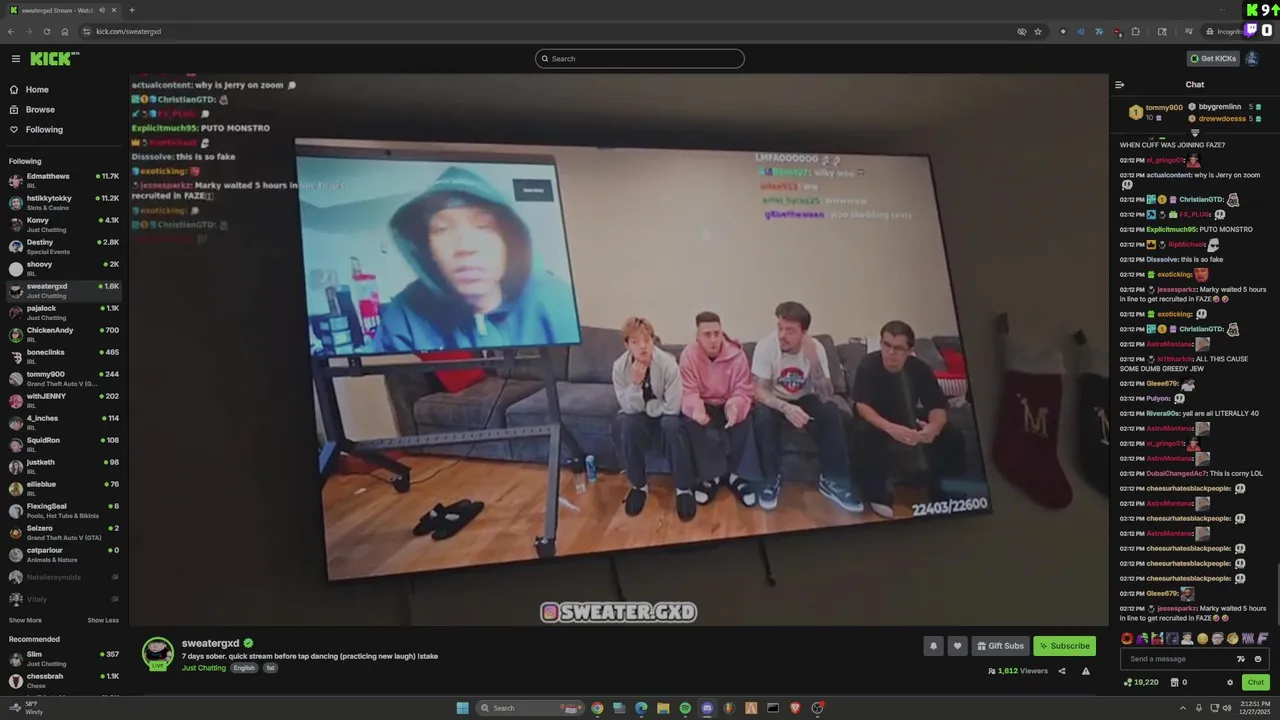This screenshot has height=720, width=1280.
Task: Select the F emote in quick row
Action: 1263,638
